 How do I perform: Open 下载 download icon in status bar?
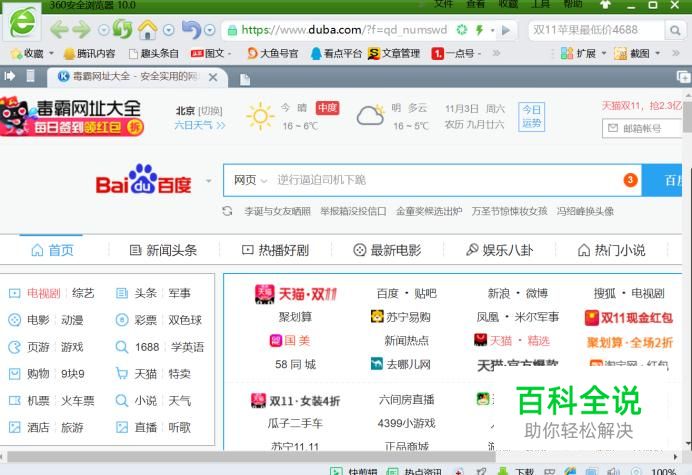click(503, 471)
